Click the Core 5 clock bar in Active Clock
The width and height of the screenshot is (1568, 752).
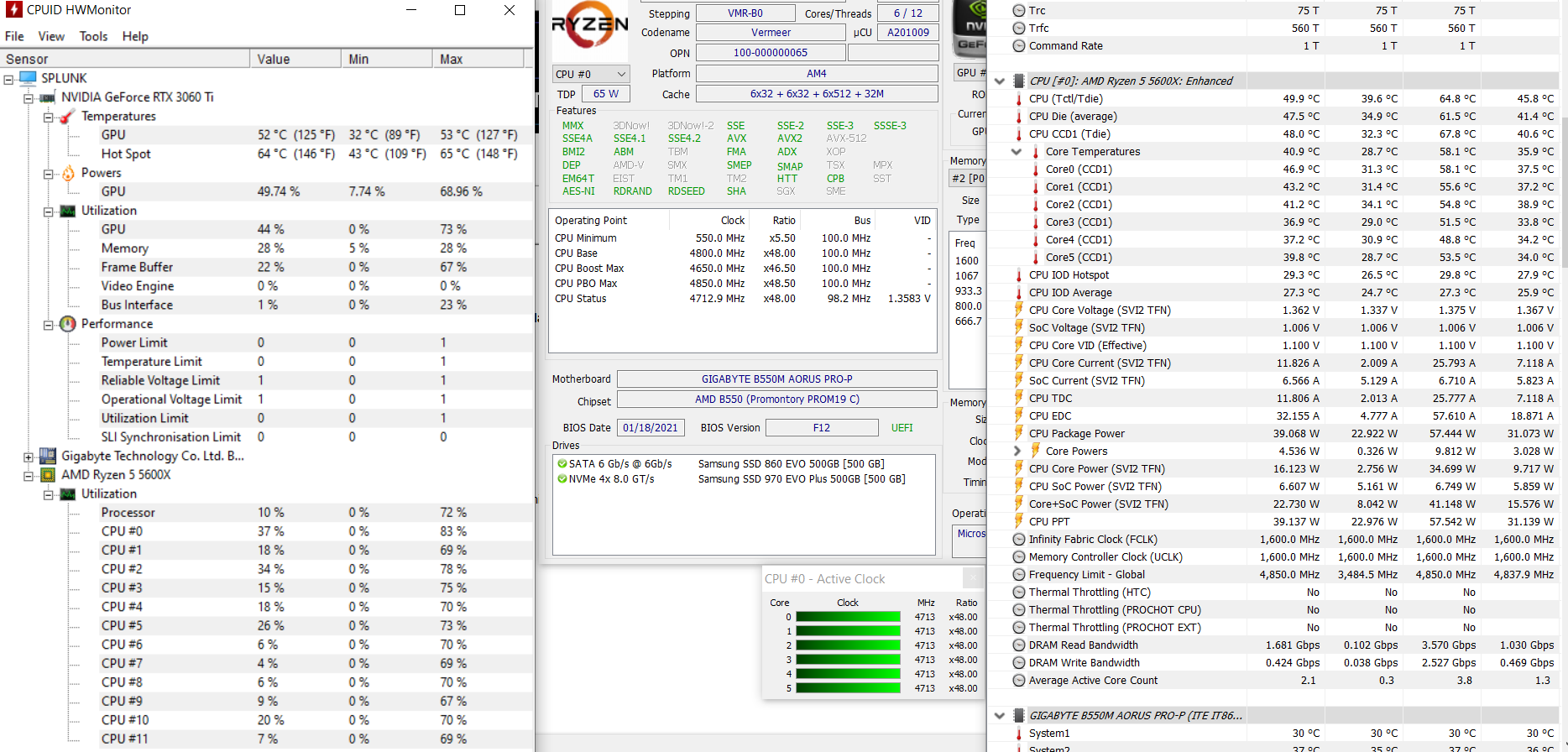pos(848,688)
